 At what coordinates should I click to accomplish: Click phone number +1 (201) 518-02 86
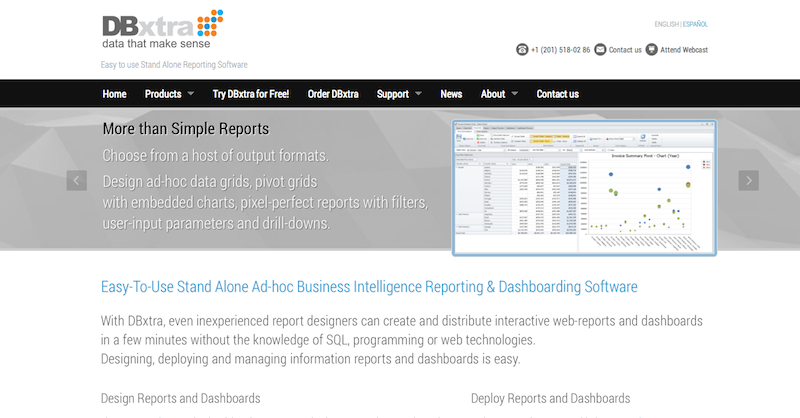tap(560, 50)
